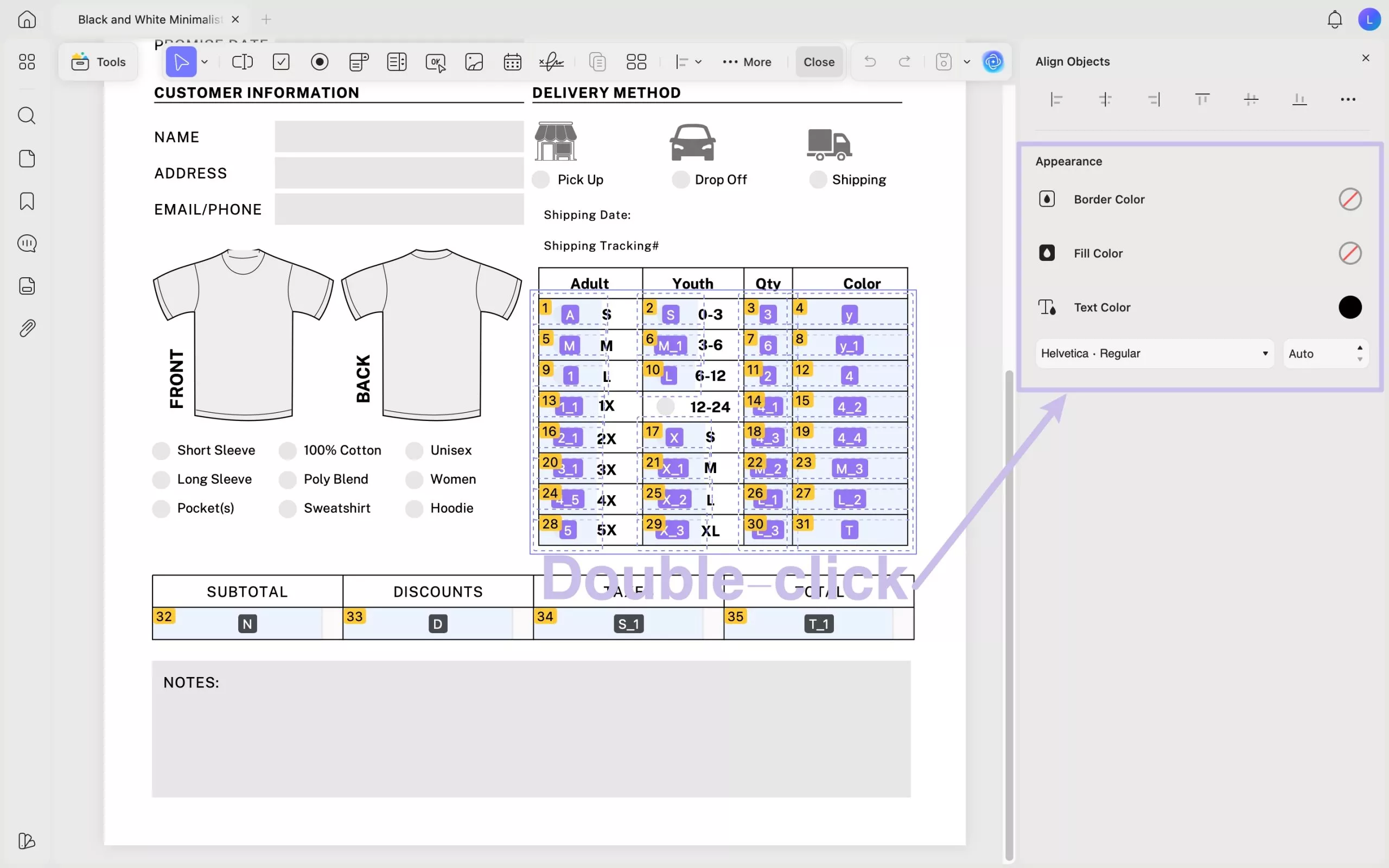Enable the Short Sleeve checkbox
Viewport: 1389px width, 868px height.
(161, 450)
